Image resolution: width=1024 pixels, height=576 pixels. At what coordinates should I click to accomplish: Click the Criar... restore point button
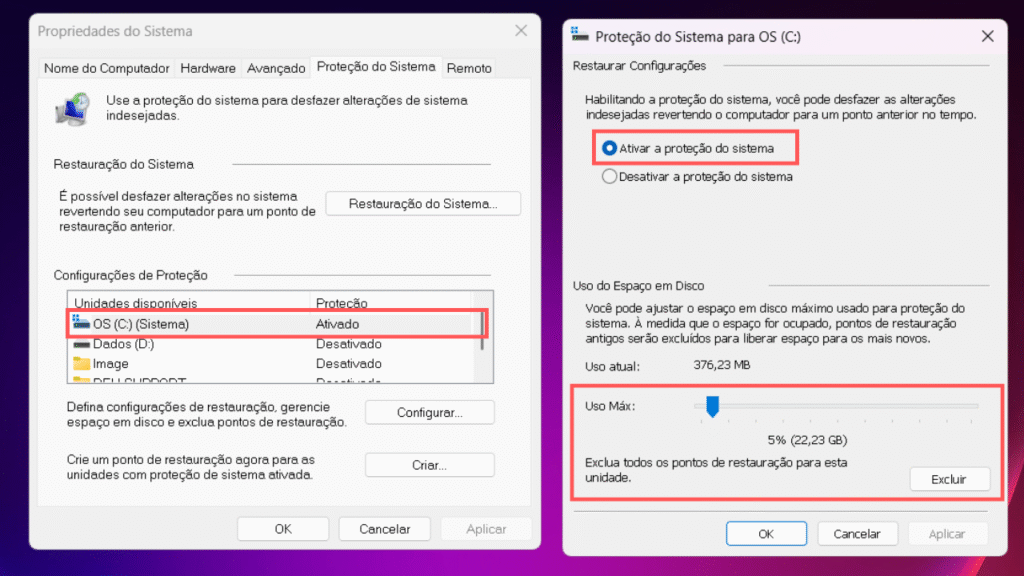(429, 465)
